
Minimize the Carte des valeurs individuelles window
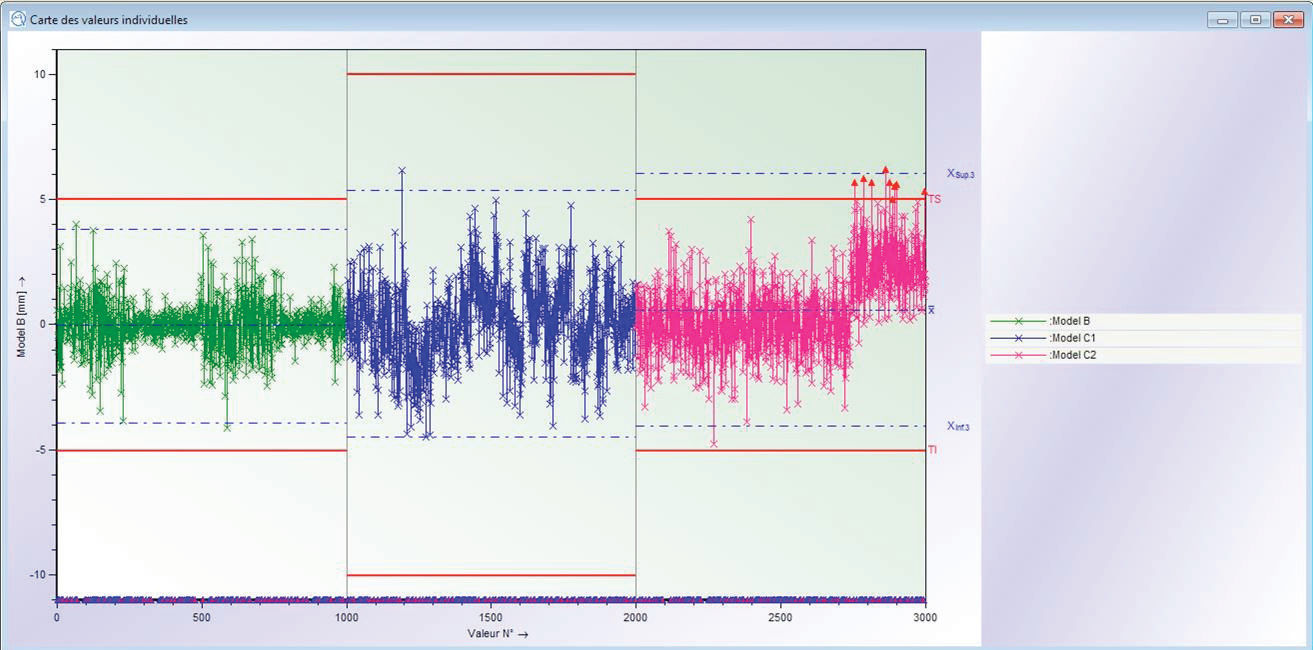click(1221, 19)
